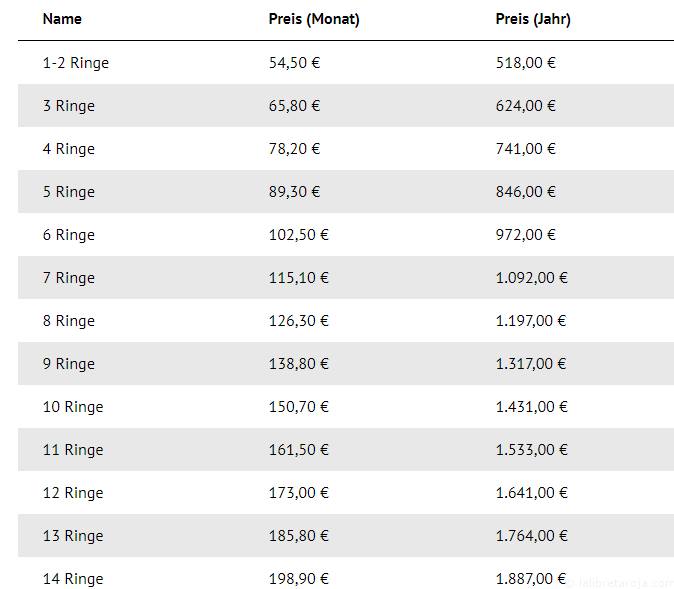Image resolution: width=674 pixels, height=589 pixels.
Task: Click the 624,00 € yearly price
Action: 526,106
